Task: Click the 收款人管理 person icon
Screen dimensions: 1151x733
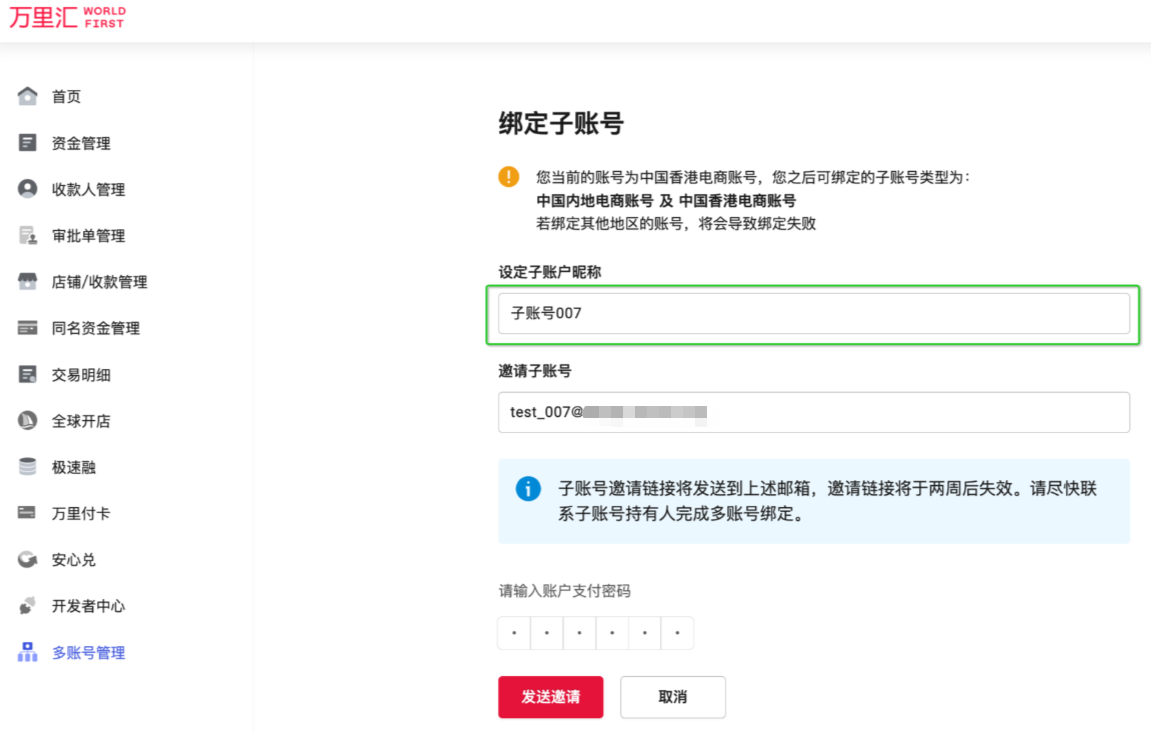Action: [x=28, y=189]
